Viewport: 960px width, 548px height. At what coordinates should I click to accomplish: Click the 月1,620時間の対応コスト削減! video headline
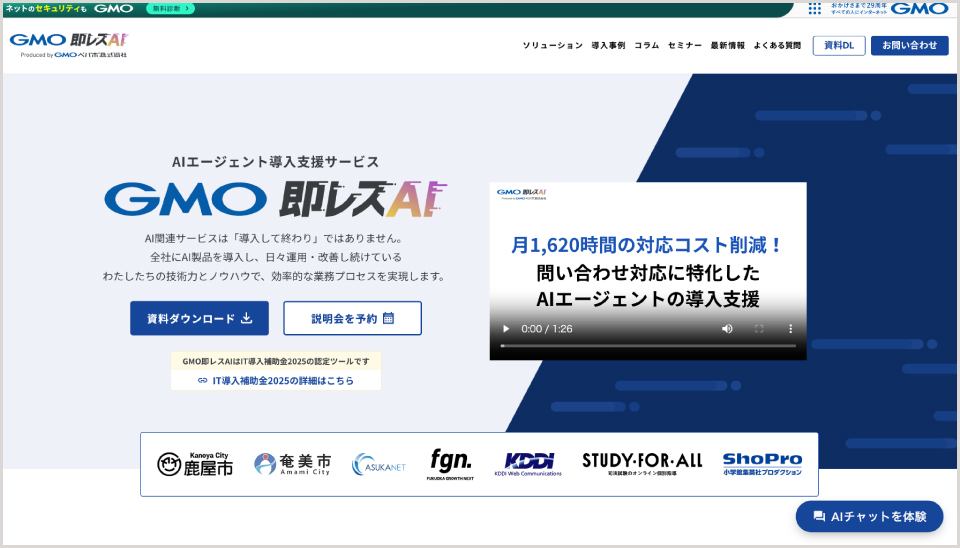[648, 245]
